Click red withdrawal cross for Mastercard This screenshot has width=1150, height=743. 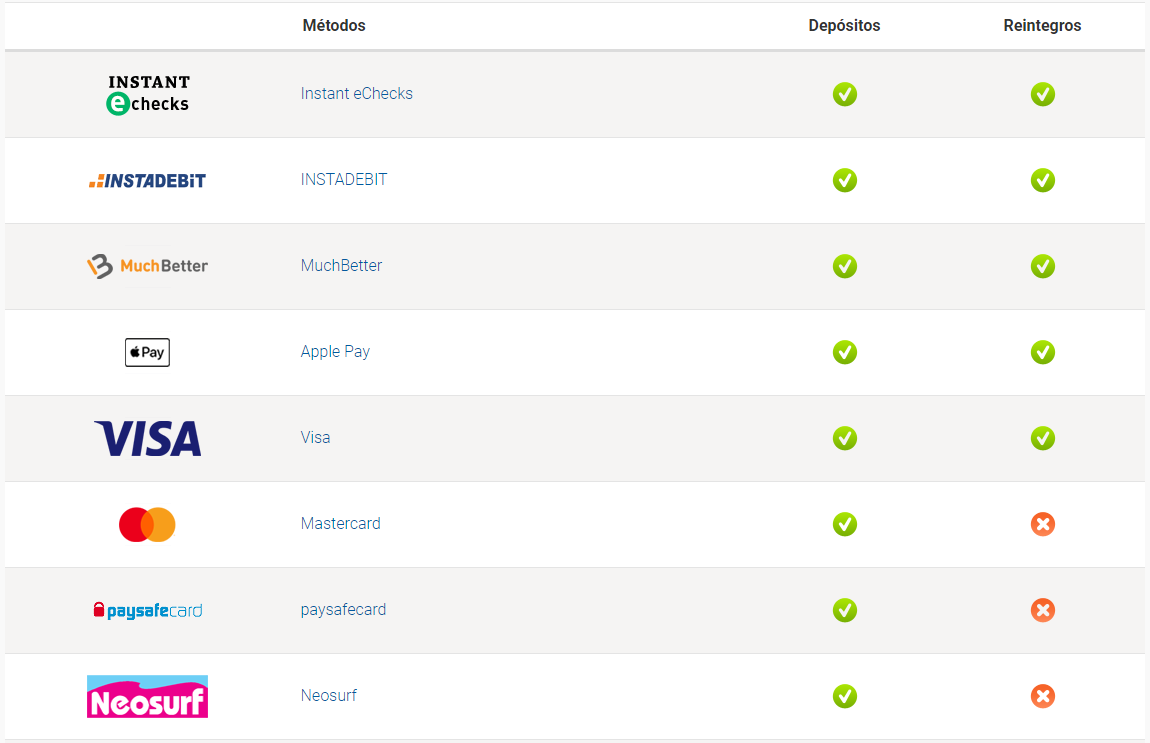(x=1043, y=524)
